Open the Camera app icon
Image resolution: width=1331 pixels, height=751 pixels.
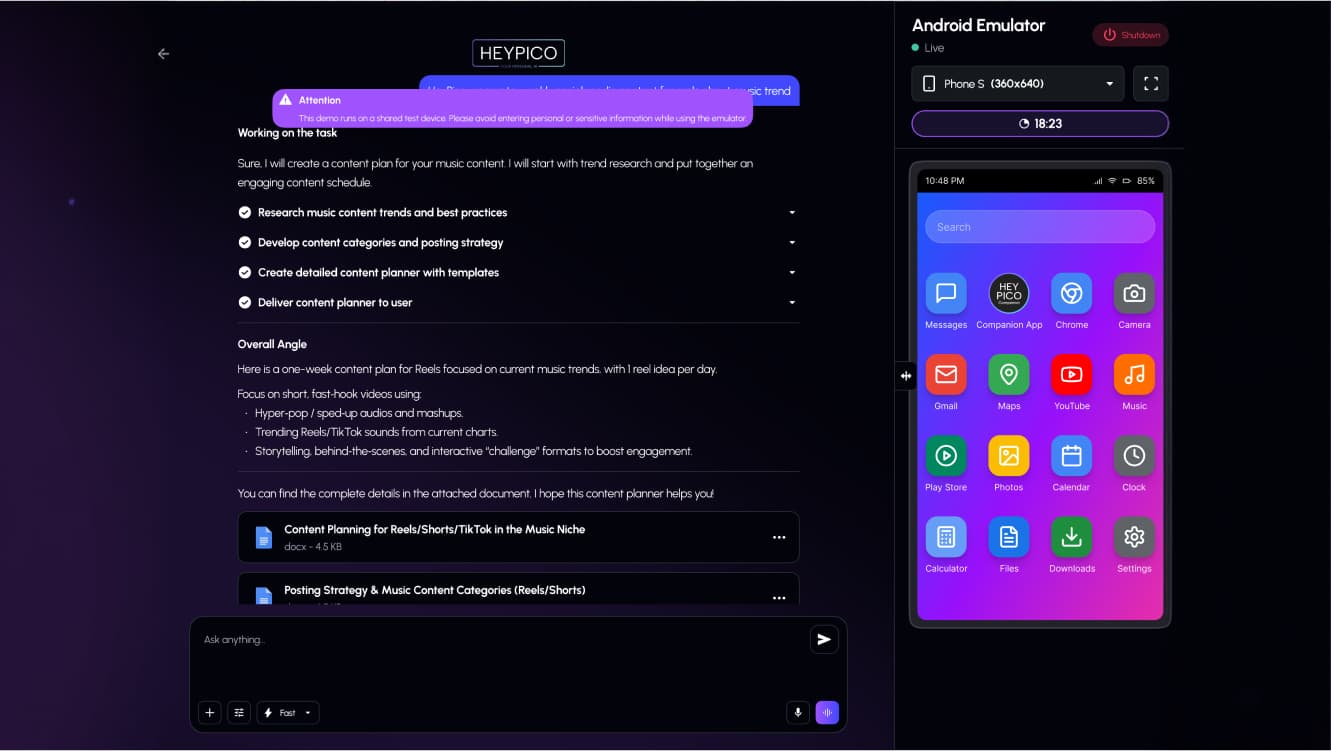(1134, 294)
